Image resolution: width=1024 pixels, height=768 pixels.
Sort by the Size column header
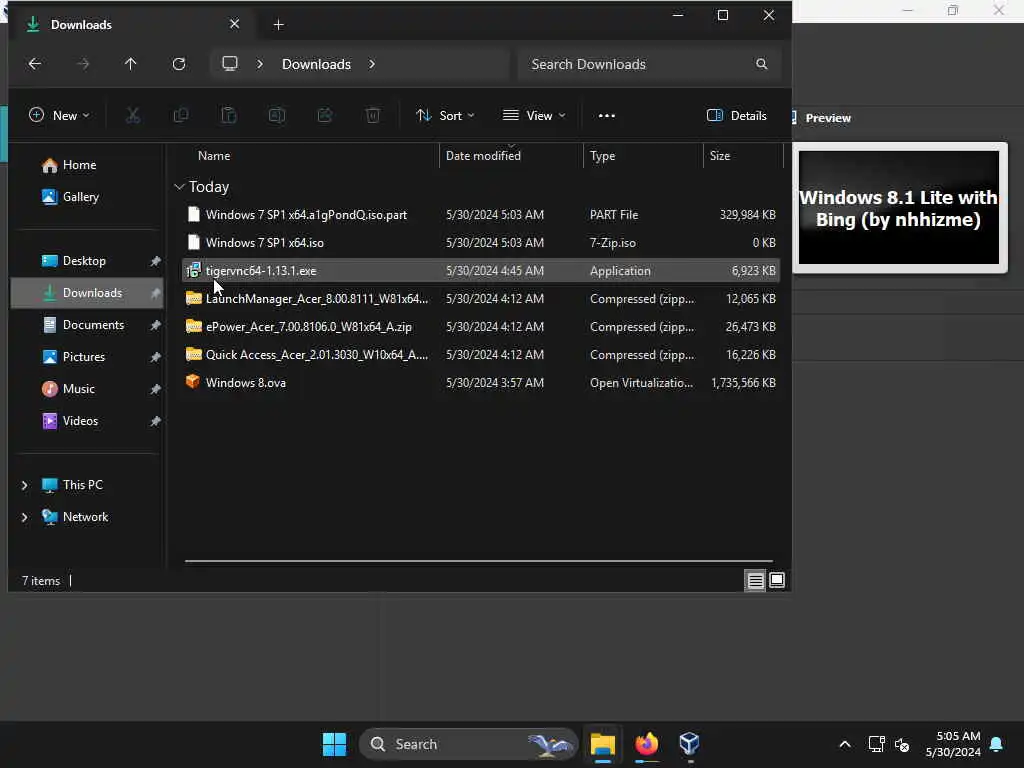pos(743,156)
